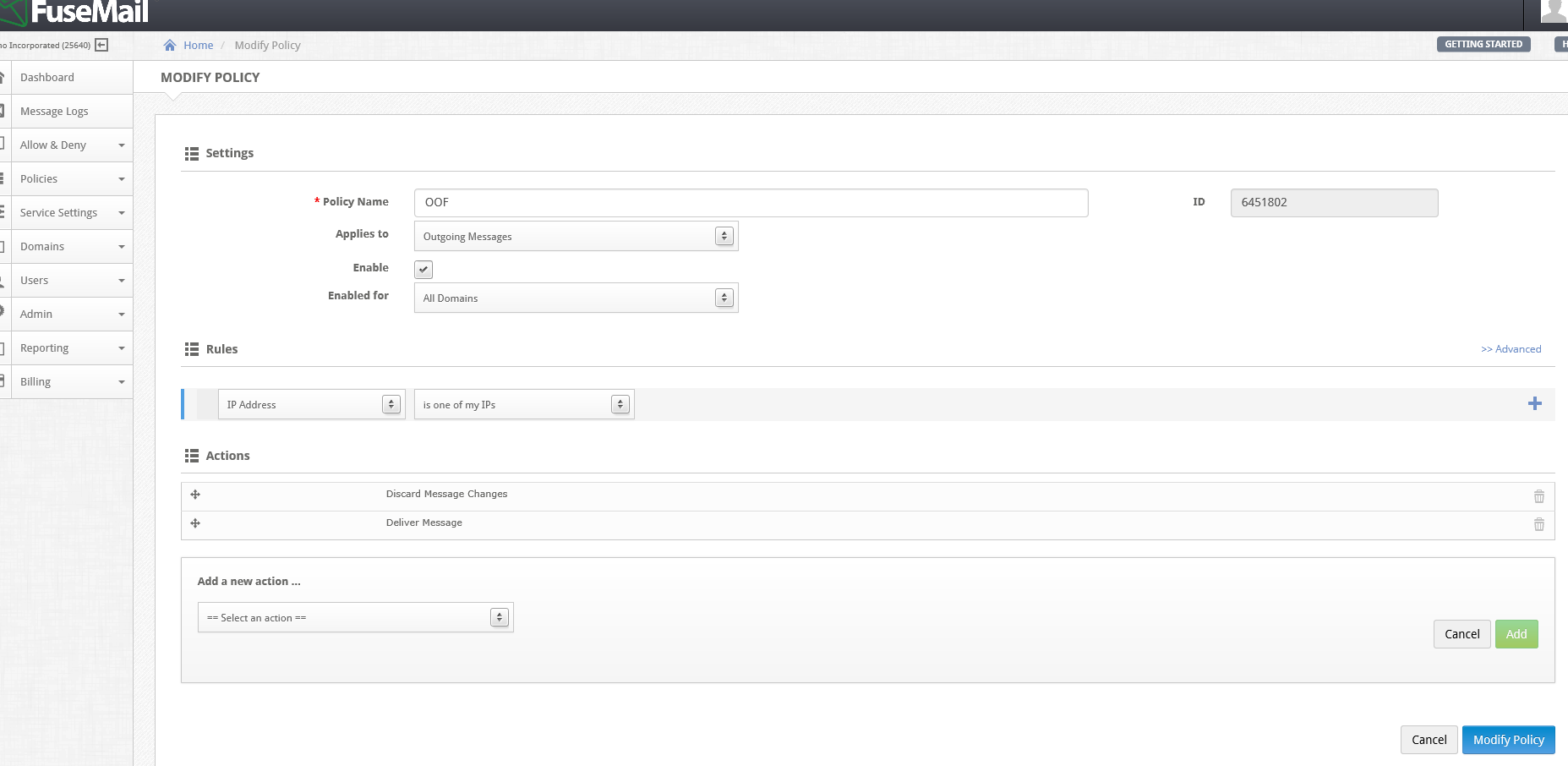
Task: Click the collapse sidebar arrow icon
Action: pos(101,45)
